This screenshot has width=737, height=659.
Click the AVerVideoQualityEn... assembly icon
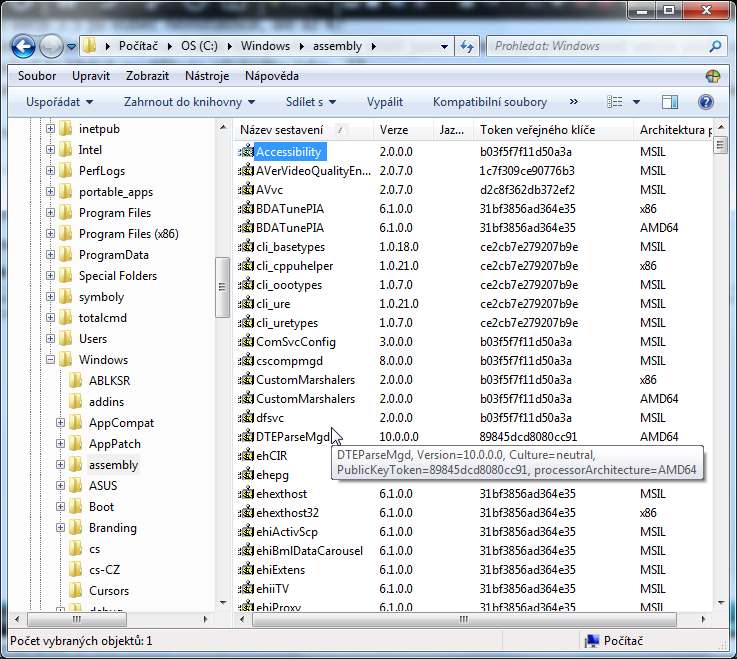pos(246,171)
